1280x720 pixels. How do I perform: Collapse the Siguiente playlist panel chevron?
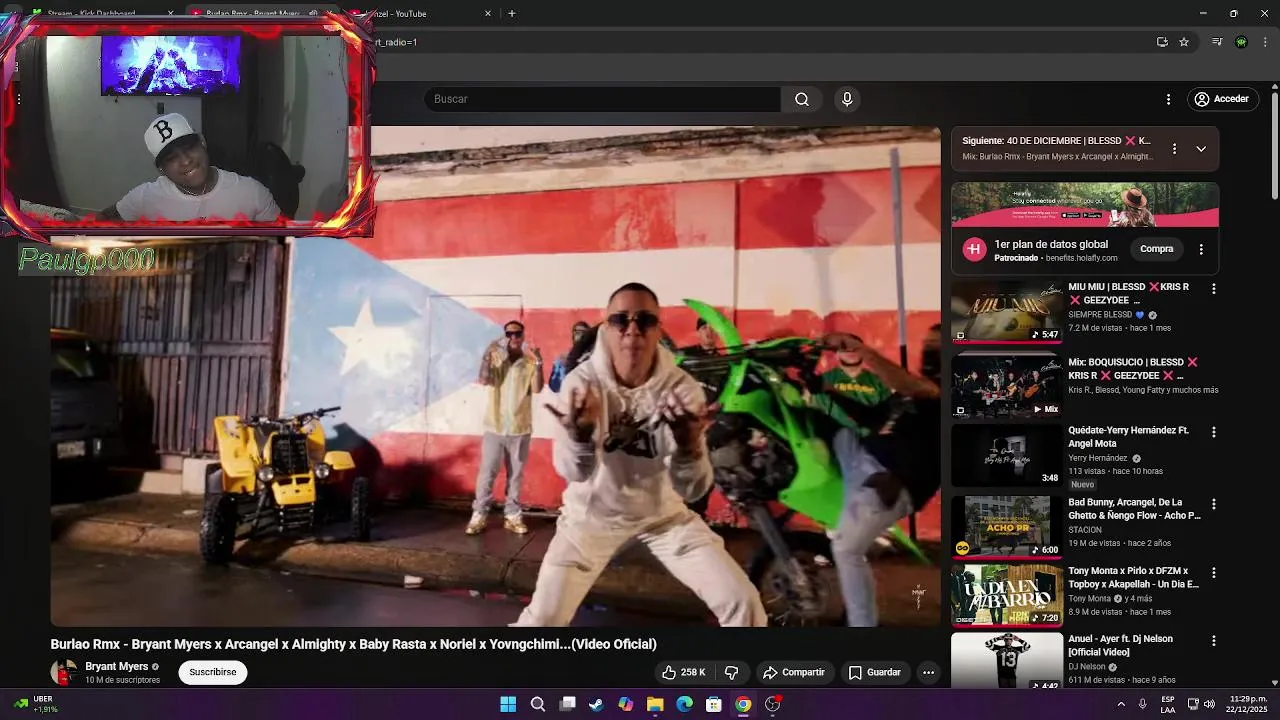pyautogui.click(x=1201, y=148)
